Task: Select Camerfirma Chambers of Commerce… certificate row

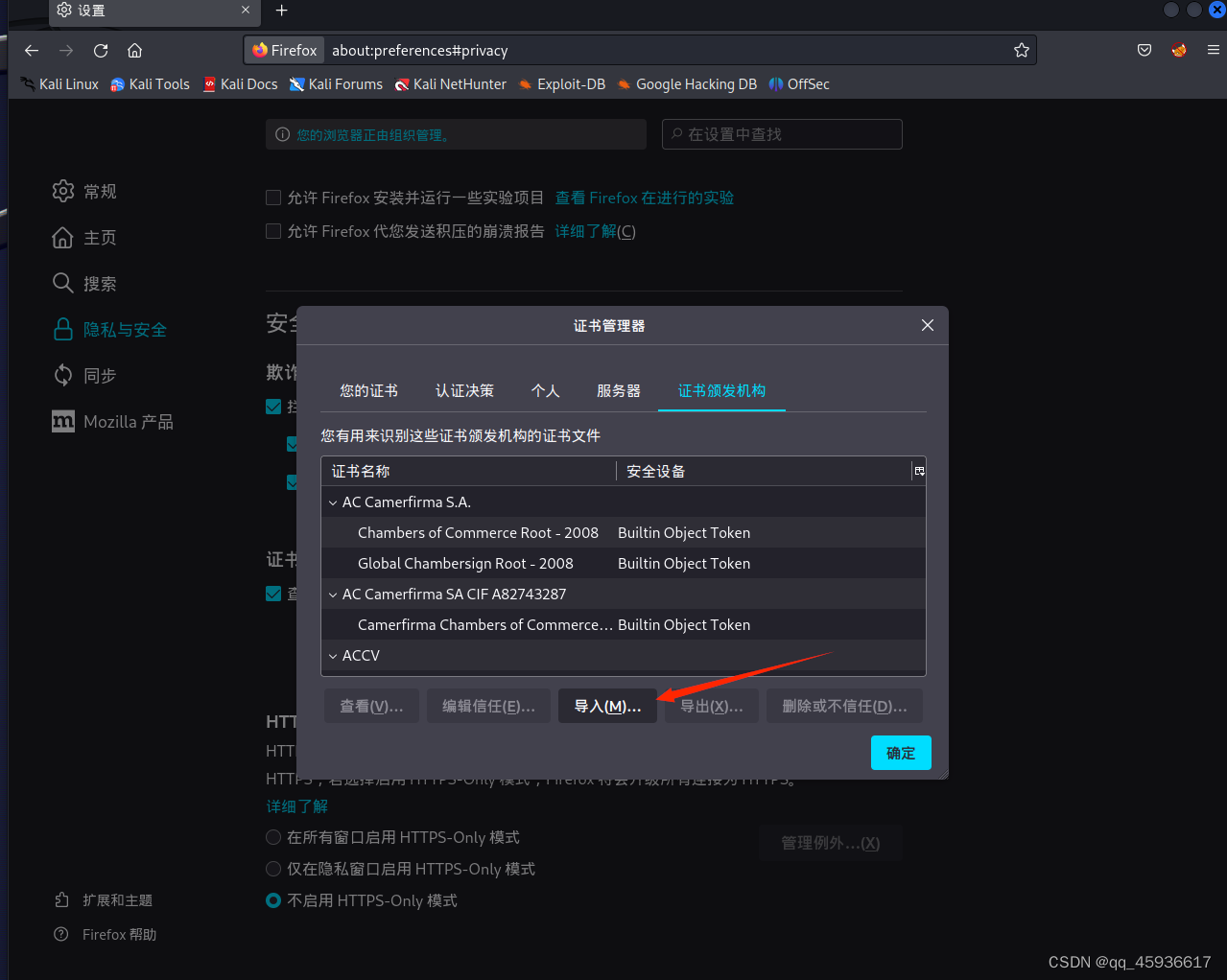Action: click(x=624, y=624)
